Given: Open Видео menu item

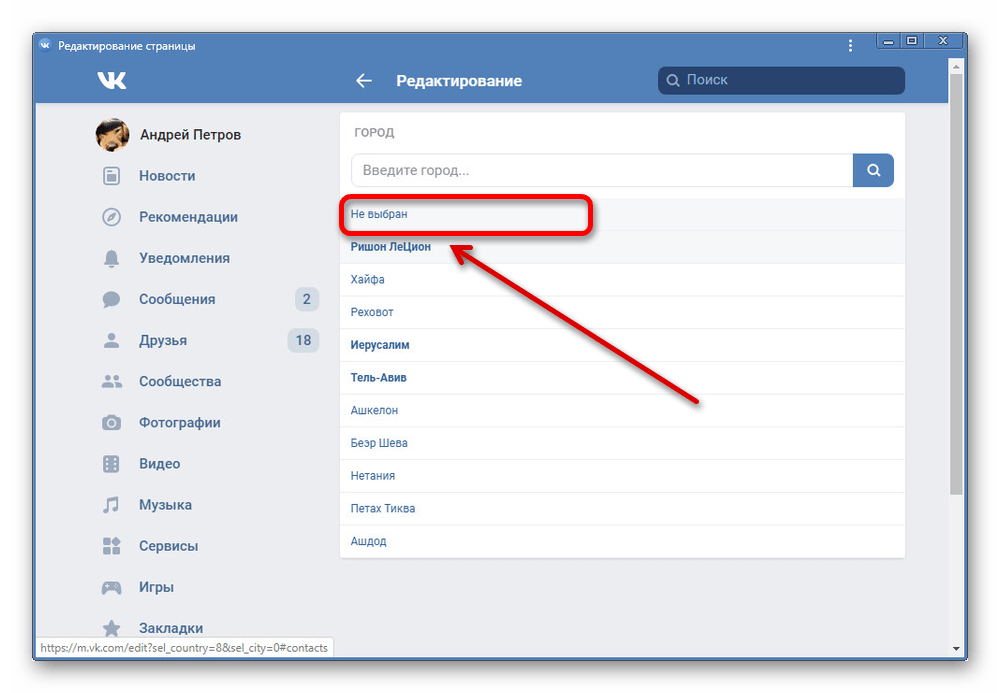Looking at the screenshot, I should (159, 463).
